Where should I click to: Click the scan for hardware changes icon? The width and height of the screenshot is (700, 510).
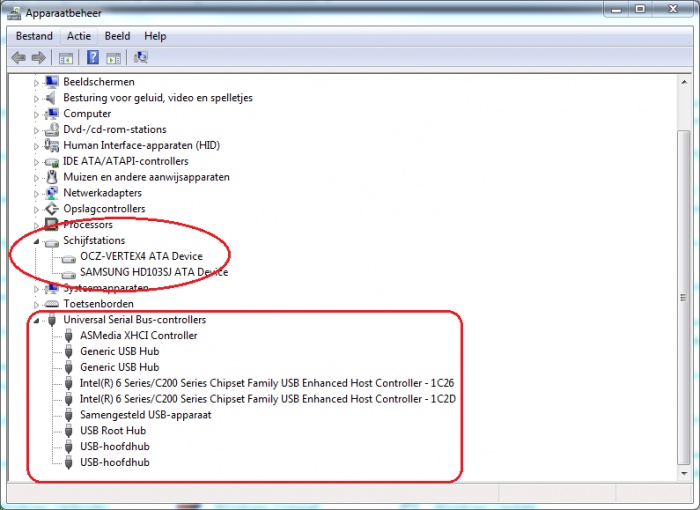[141, 57]
